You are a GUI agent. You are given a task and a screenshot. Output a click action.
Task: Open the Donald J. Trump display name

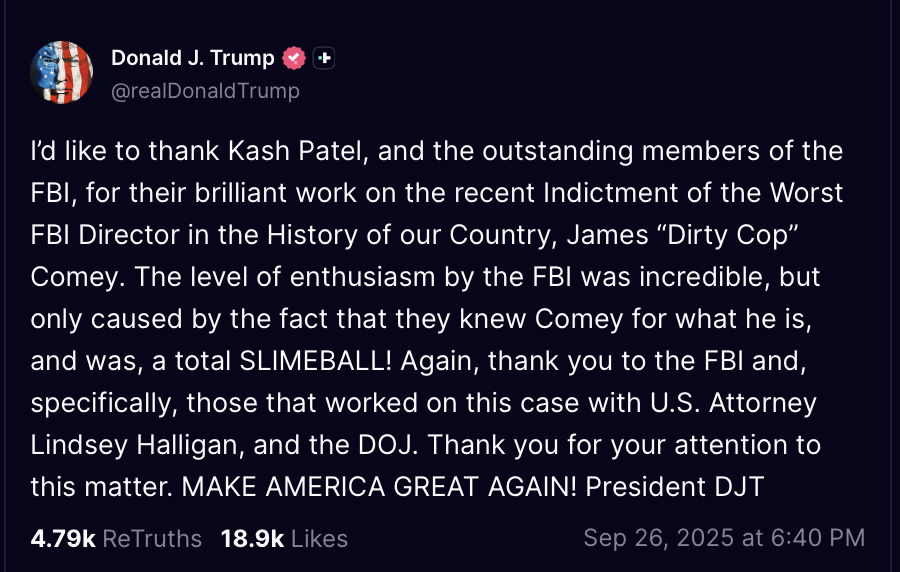(192, 58)
